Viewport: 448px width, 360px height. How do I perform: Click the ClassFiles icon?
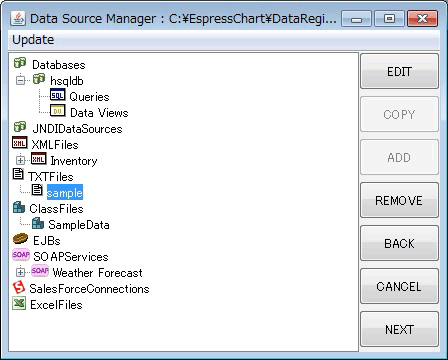point(19,207)
